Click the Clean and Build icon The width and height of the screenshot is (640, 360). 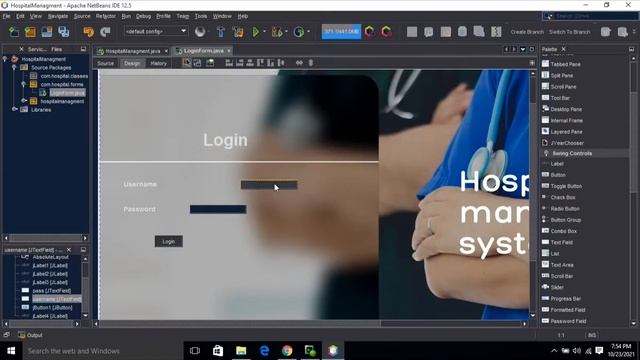point(238,32)
